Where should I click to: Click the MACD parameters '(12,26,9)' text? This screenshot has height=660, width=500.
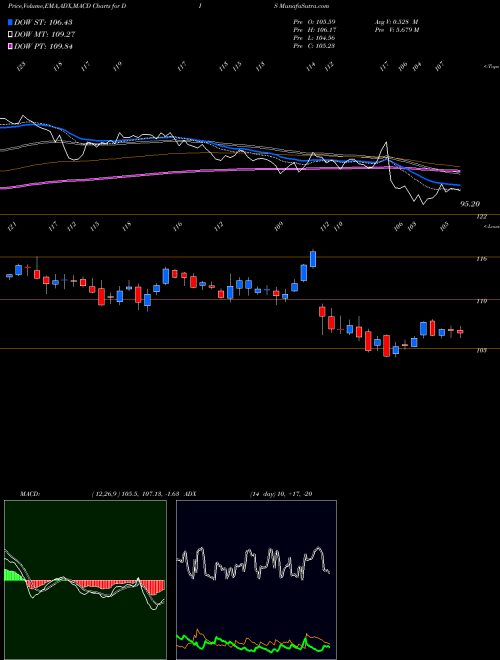click(105, 494)
